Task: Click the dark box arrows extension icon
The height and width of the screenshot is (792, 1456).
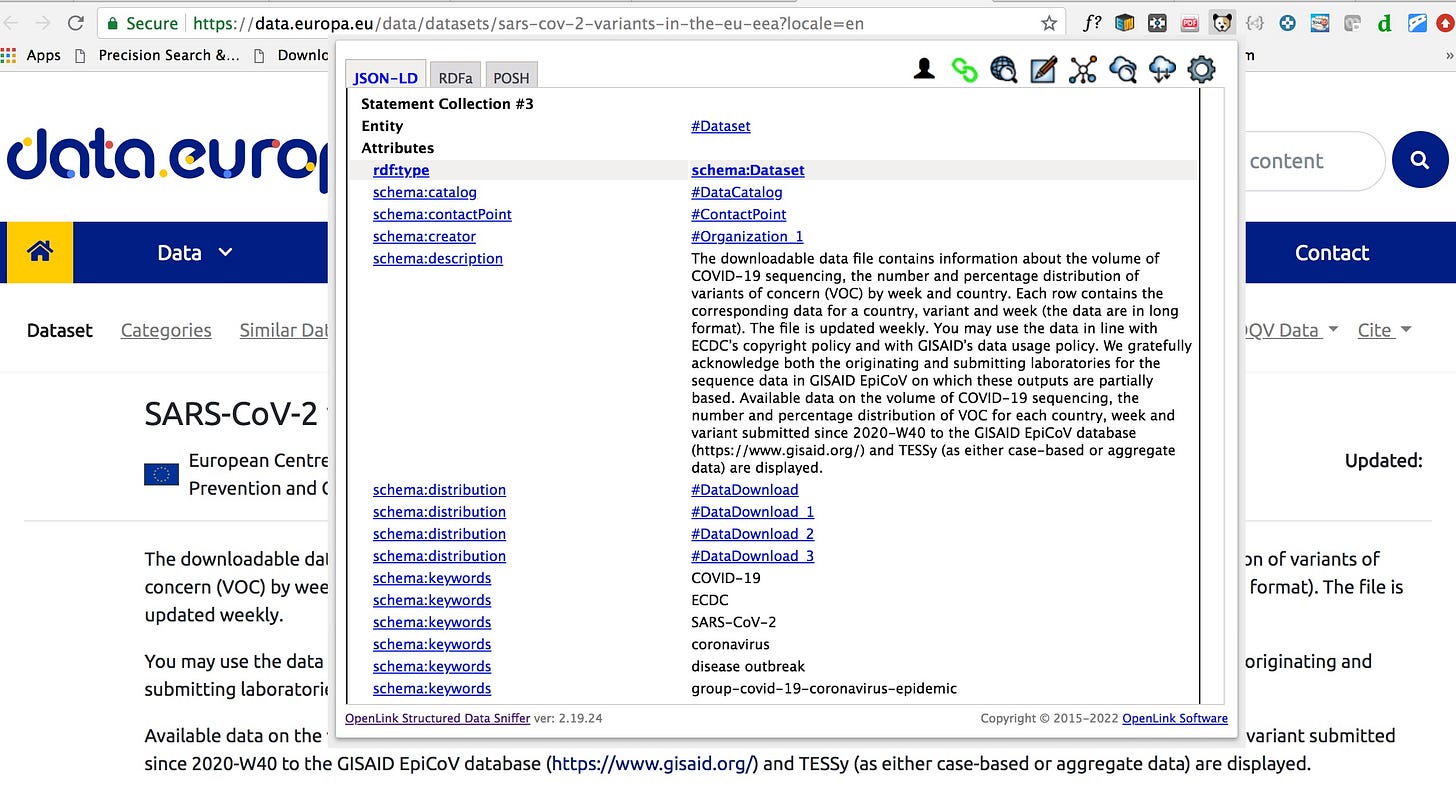Action: 1157,22
